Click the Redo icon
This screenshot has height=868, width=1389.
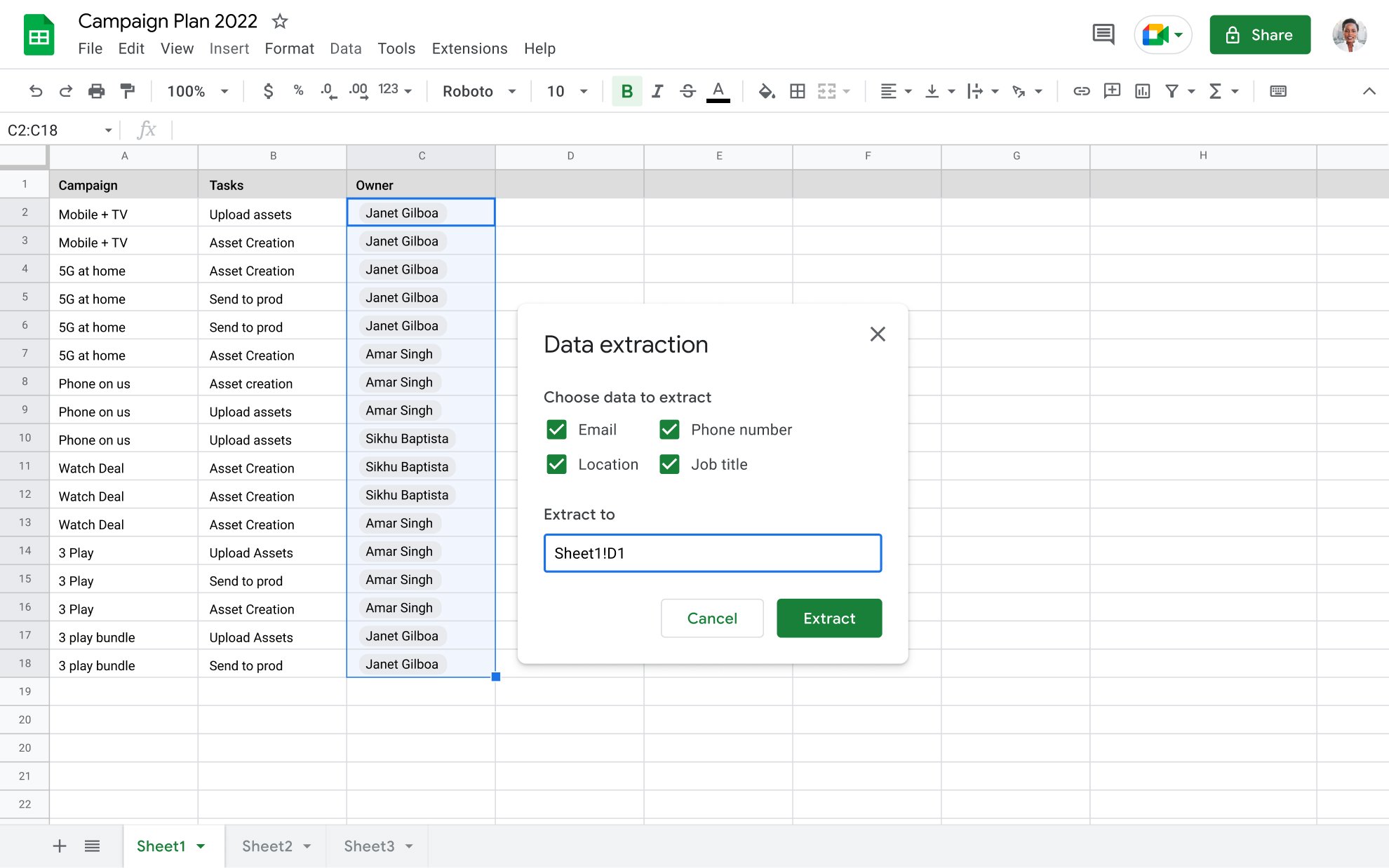(66, 91)
